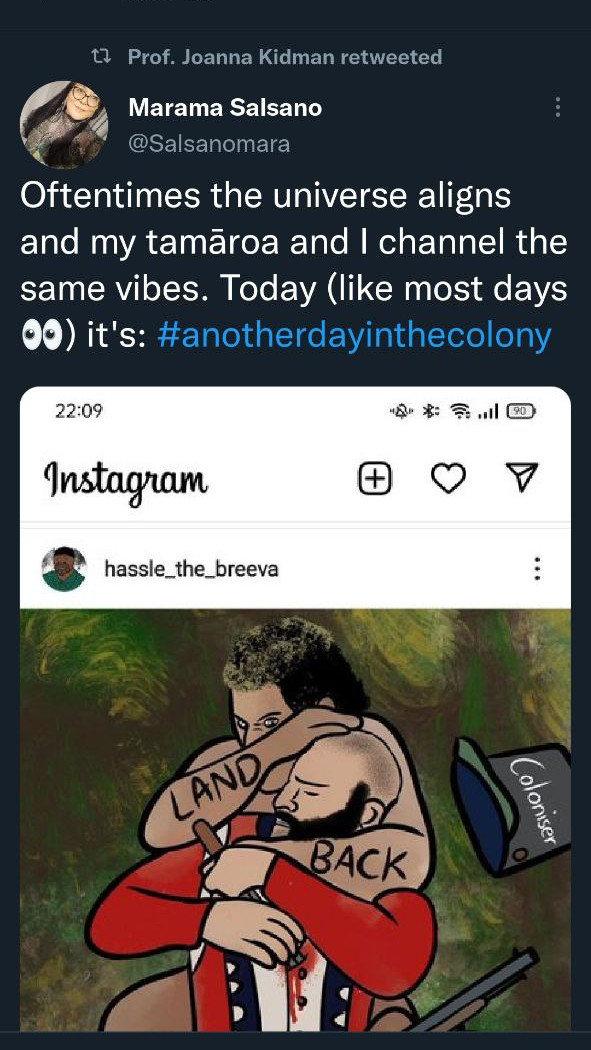Tap the Instagram direct messages paper plane

click(x=520, y=477)
